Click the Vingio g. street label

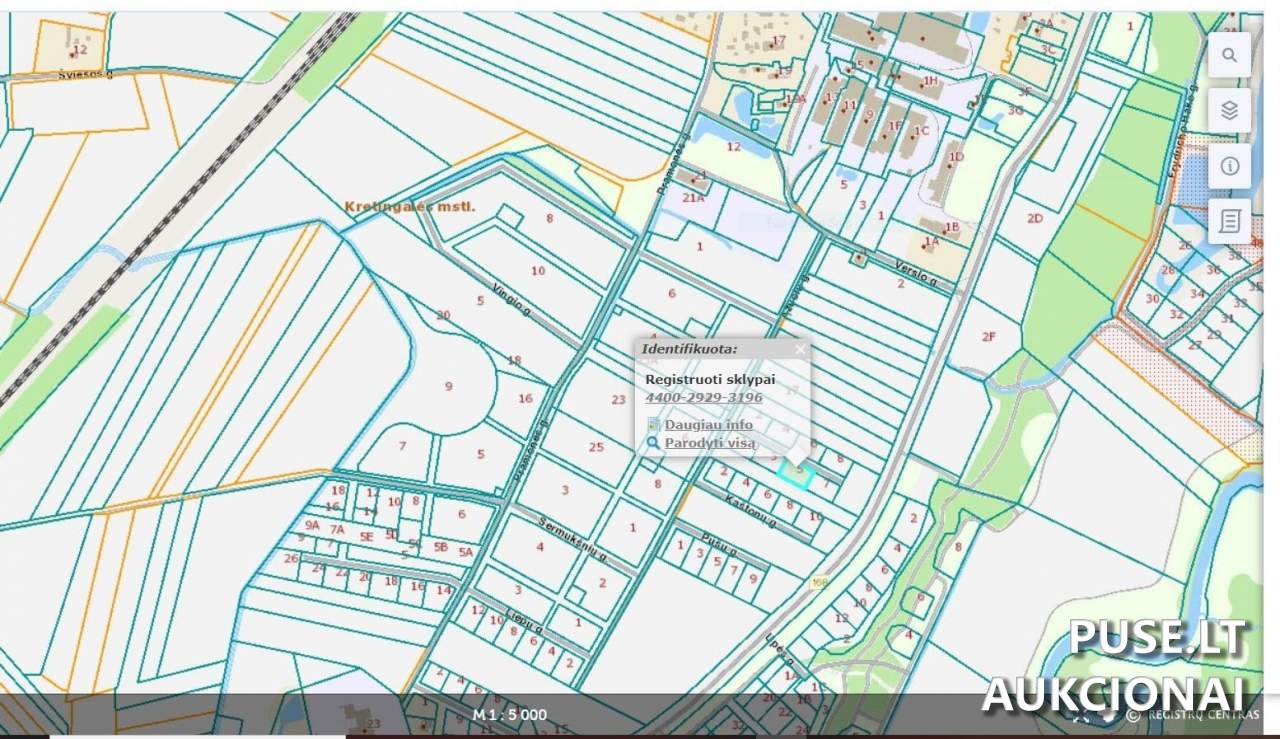(512, 299)
